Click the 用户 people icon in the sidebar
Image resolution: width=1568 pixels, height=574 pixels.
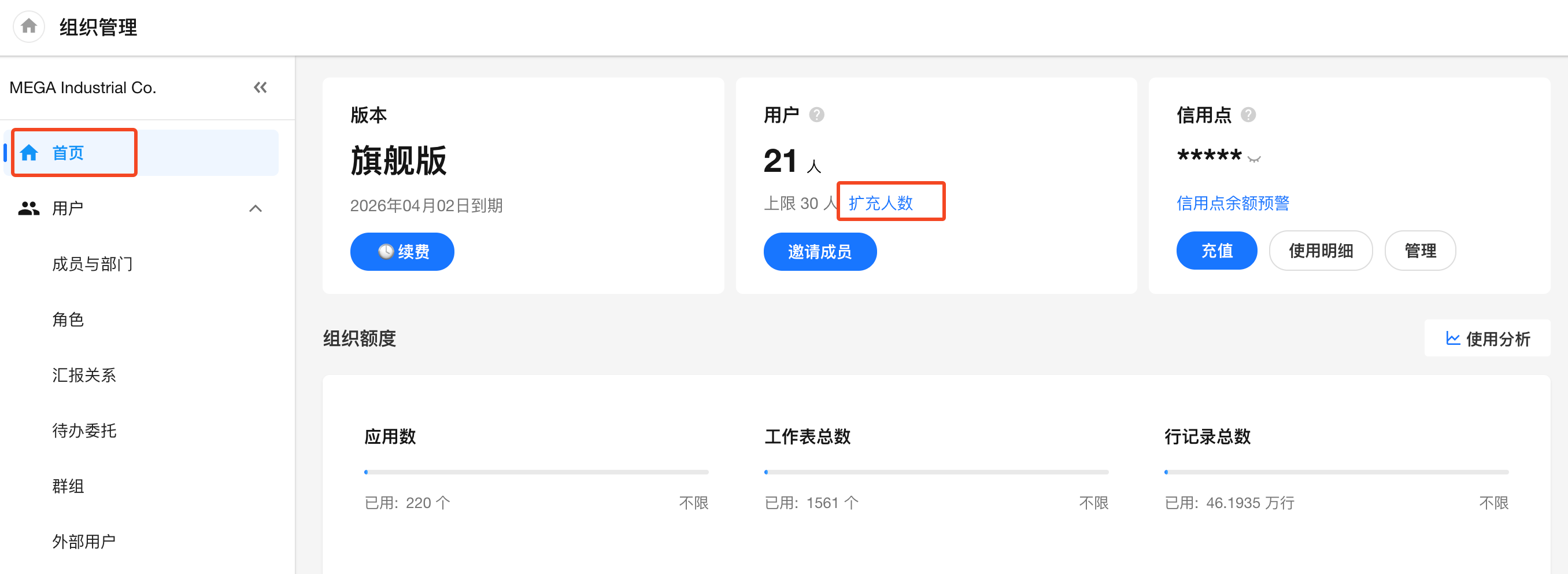pyautogui.click(x=28, y=208)
